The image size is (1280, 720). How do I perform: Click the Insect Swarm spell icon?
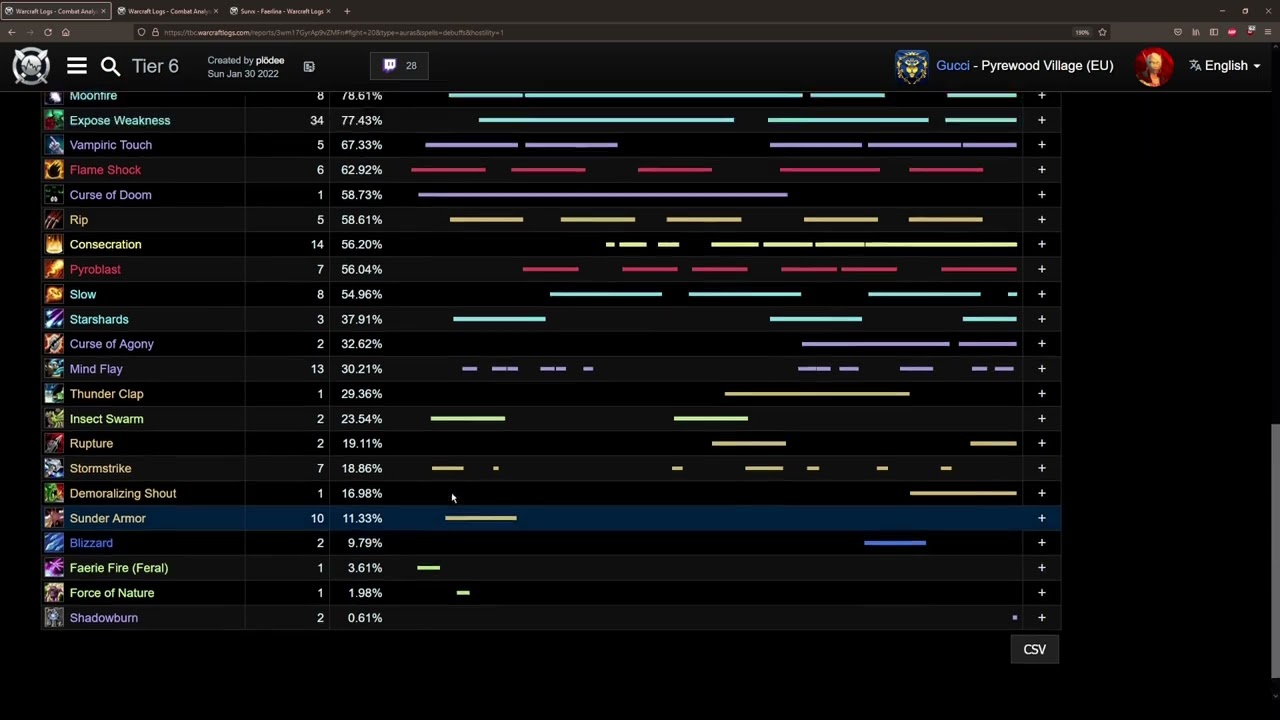pos(54,419)
